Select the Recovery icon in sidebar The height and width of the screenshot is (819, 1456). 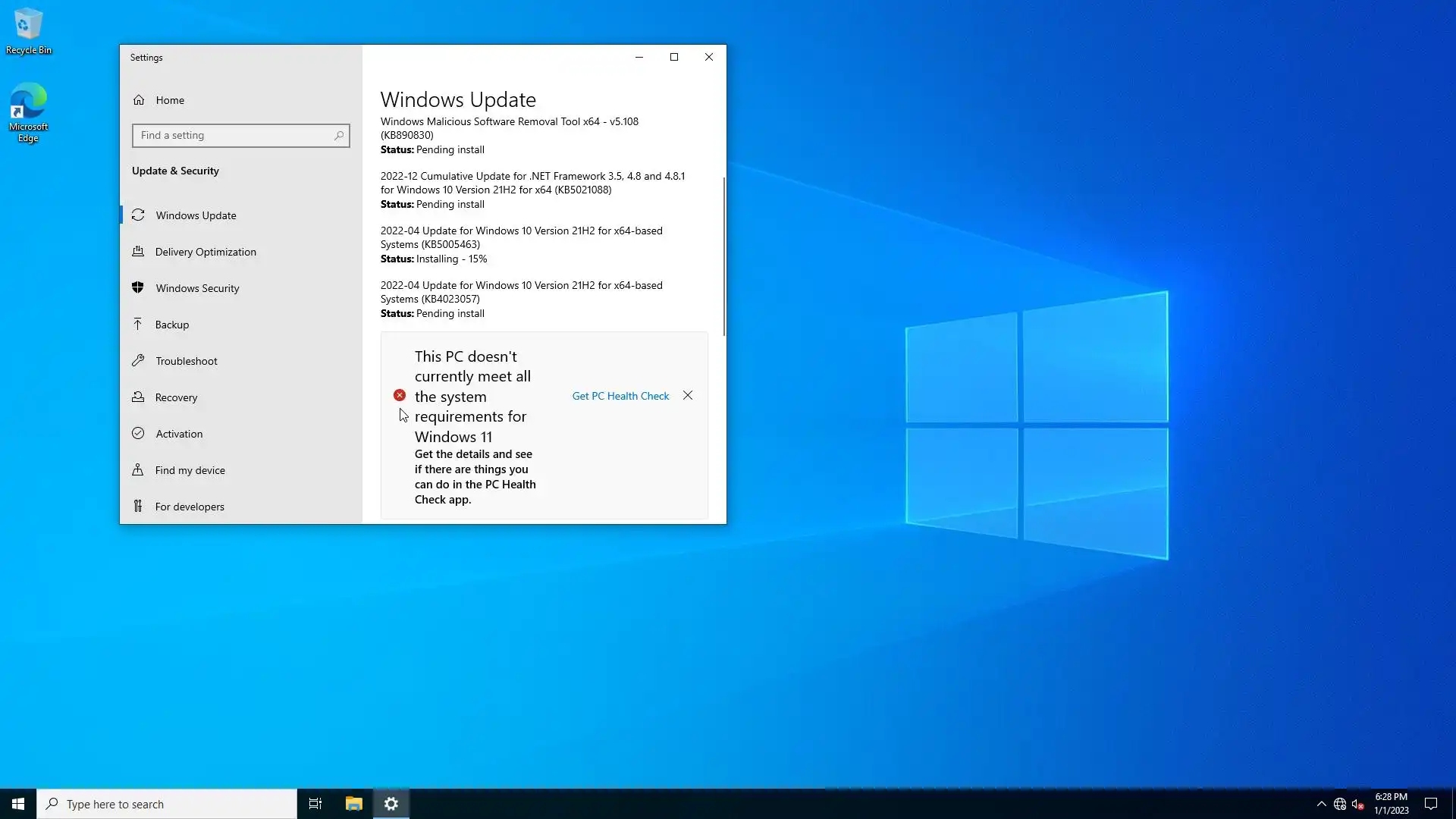coord(138,397)
